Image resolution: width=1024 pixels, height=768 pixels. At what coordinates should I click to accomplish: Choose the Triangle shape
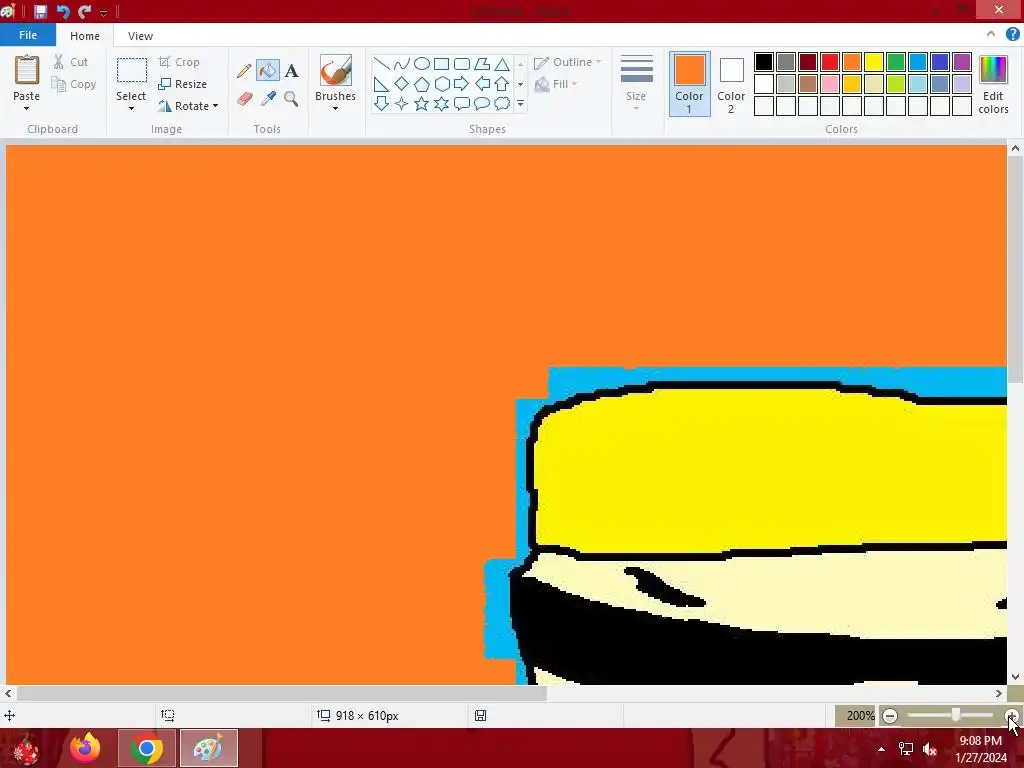(502, 63)
